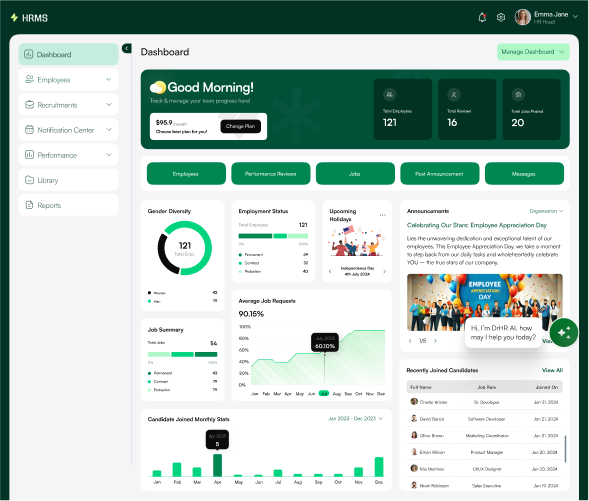Open Library in the sidebar
589x501 pixels.
(x=68, y=180)
